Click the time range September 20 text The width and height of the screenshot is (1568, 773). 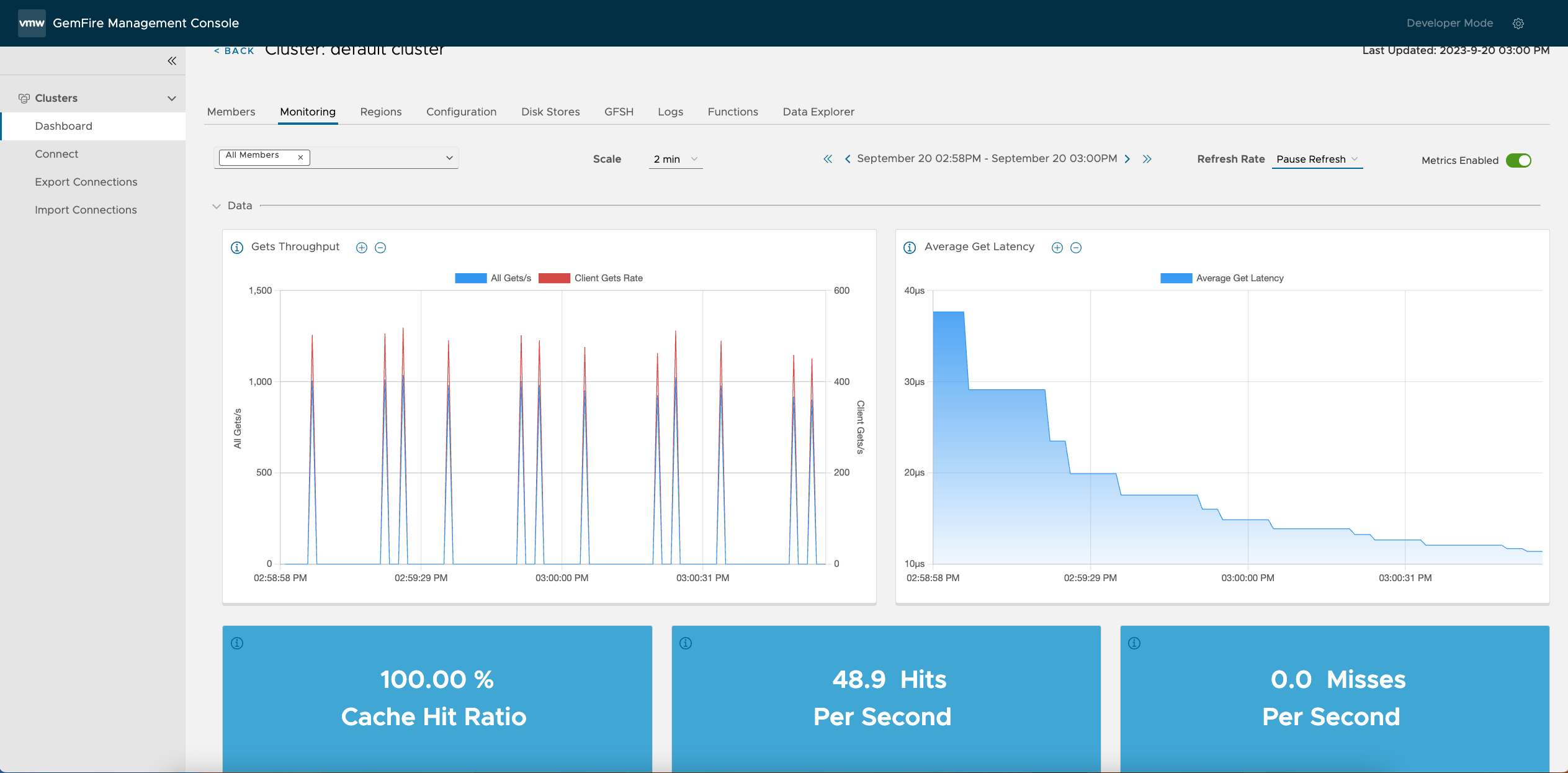(987, 158)
